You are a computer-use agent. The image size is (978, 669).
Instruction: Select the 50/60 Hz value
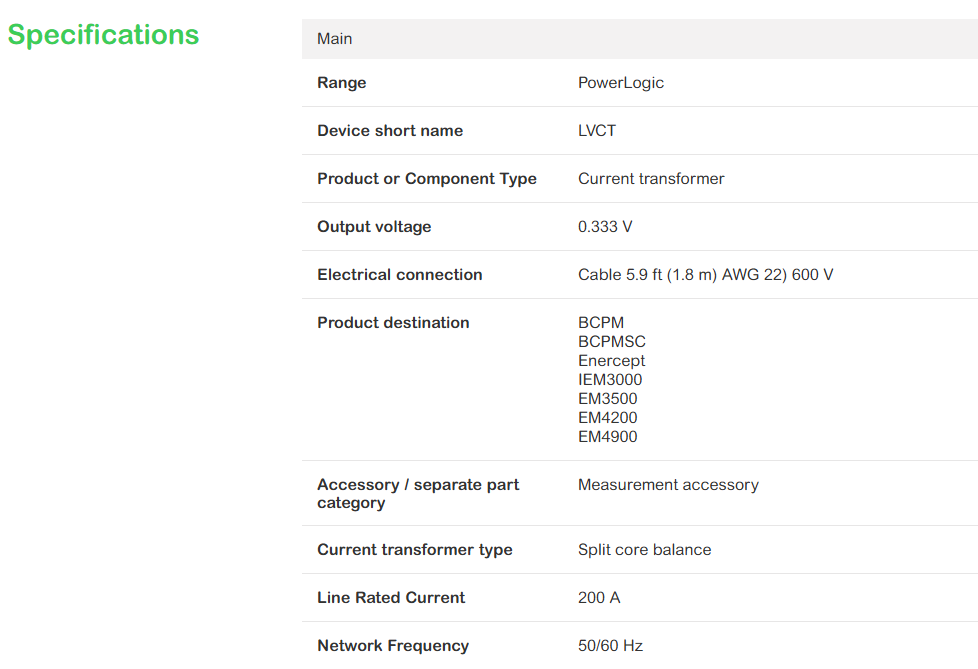click(610, 646)
